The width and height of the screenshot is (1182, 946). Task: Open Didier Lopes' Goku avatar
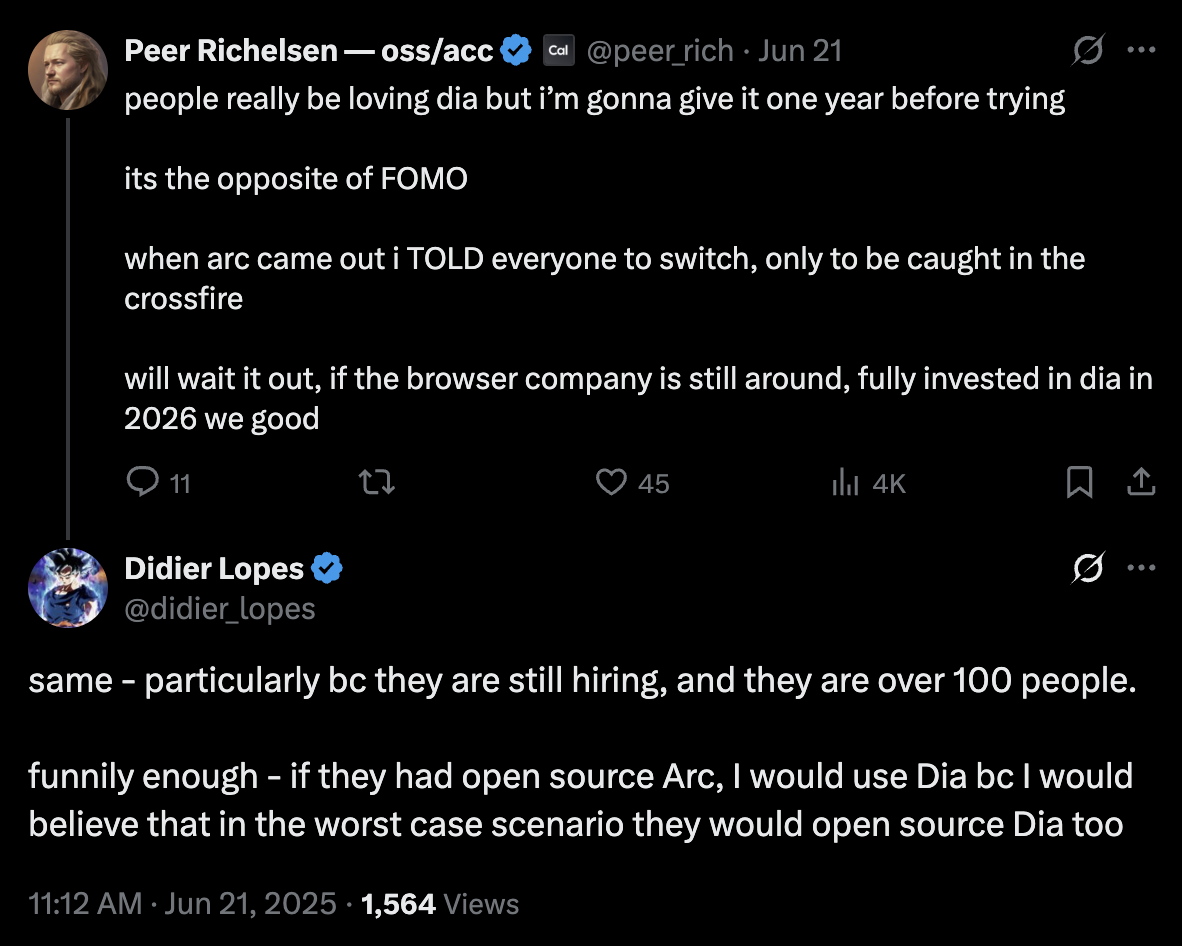tap(68, 588)
